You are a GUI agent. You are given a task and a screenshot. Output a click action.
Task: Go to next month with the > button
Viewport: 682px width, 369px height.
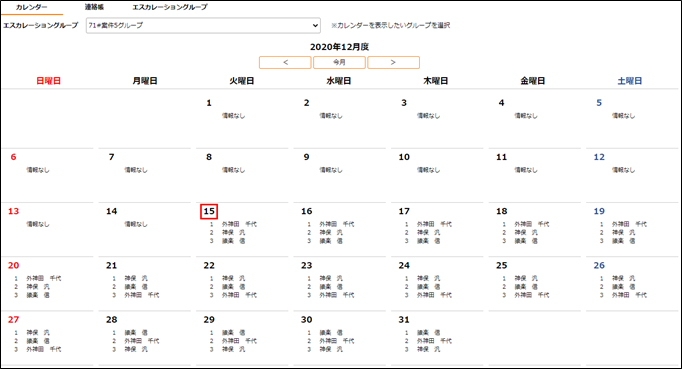[393, 62]
